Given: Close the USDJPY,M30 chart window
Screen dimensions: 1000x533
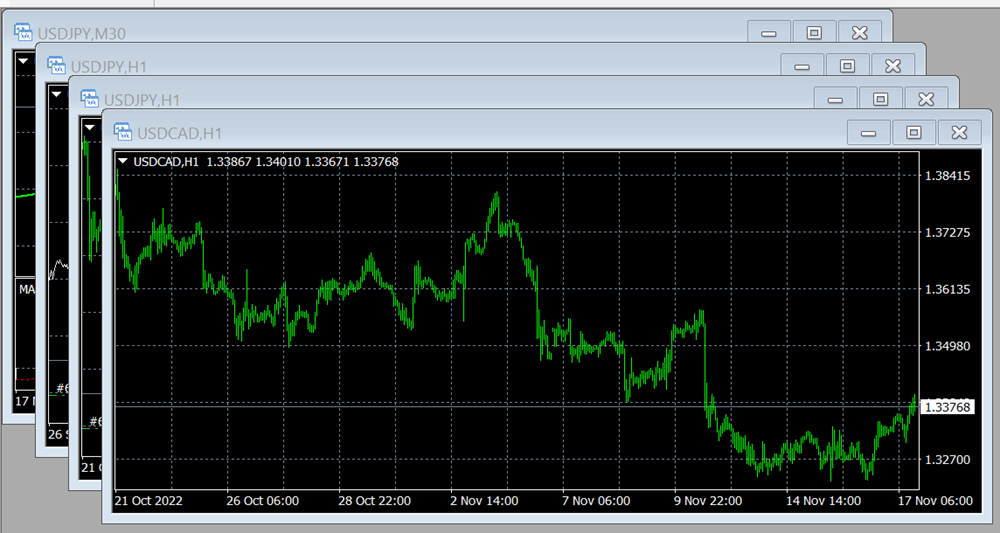Looking at the screenshot, I should point(860,33).
